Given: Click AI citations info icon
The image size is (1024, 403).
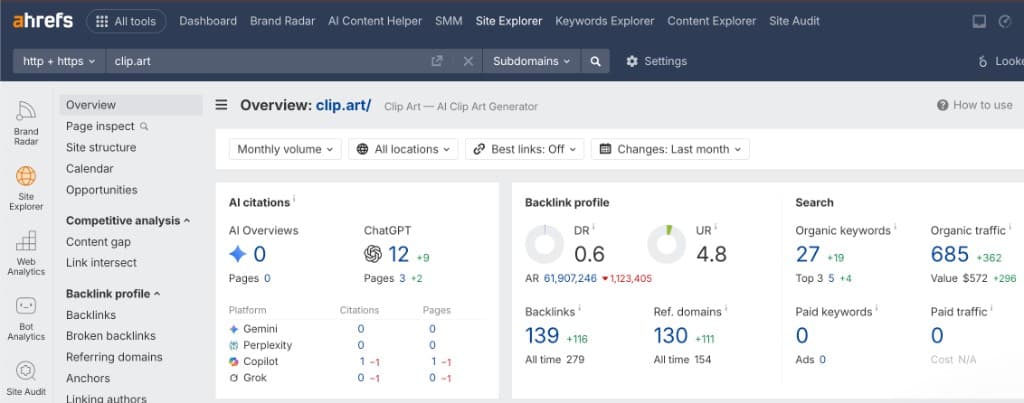Looking at the screenshot, I should coord(294,199).
